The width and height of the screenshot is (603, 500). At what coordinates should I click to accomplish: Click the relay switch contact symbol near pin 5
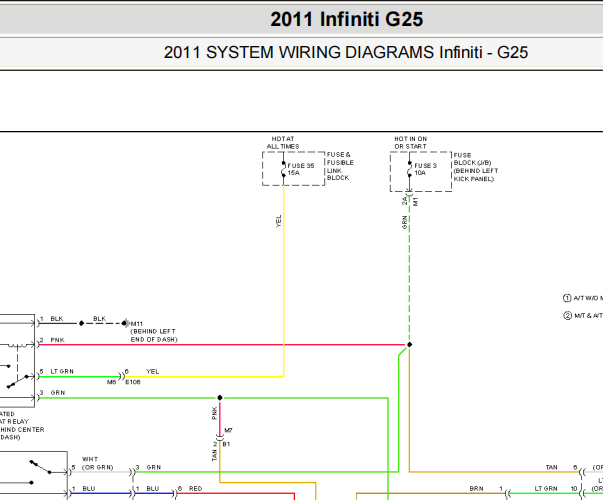pos(17,381)
